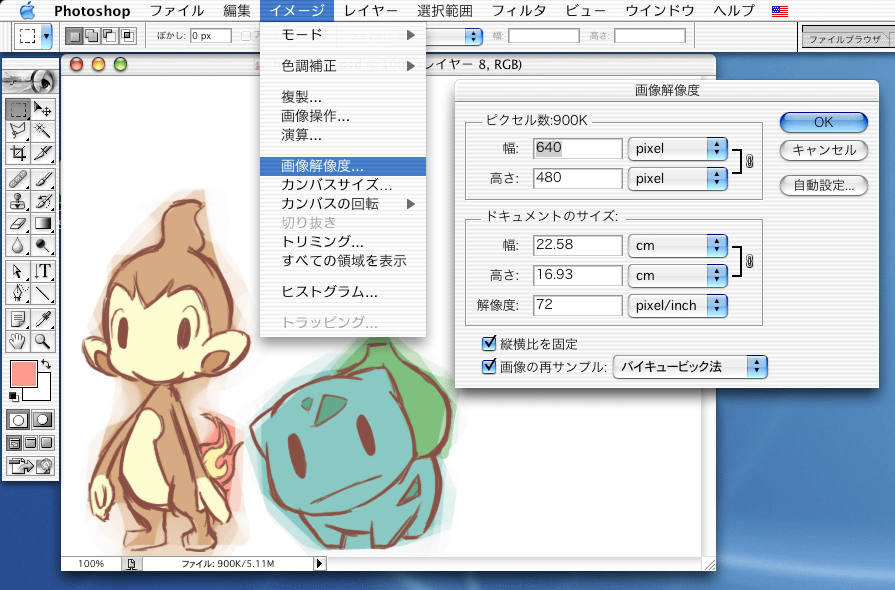Select the Rectangular Marquee tool in toolbox
Viewport: 895px width, 590px height.
18,109
